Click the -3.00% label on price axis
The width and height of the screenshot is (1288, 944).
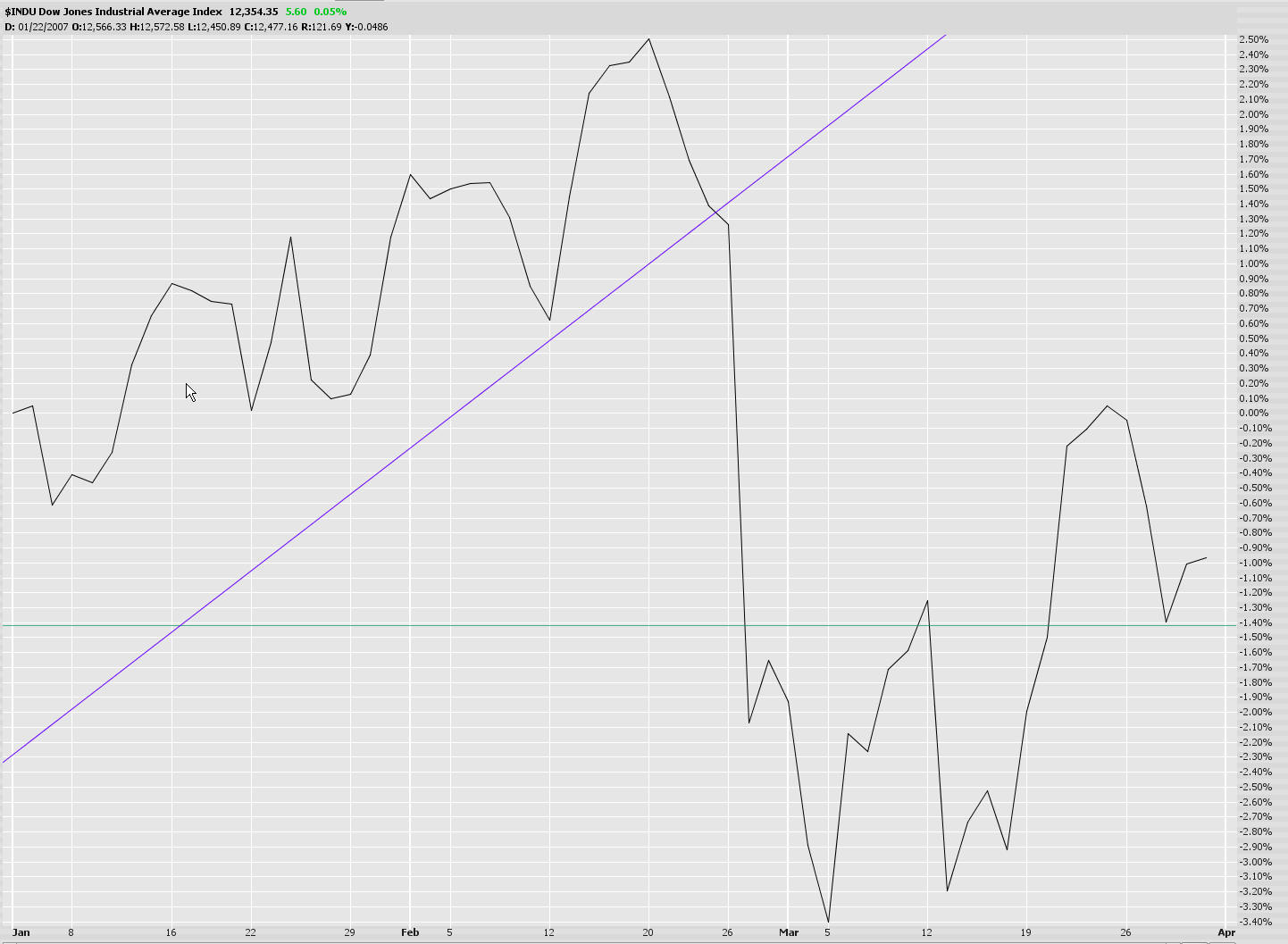(x=1256, y=862)
